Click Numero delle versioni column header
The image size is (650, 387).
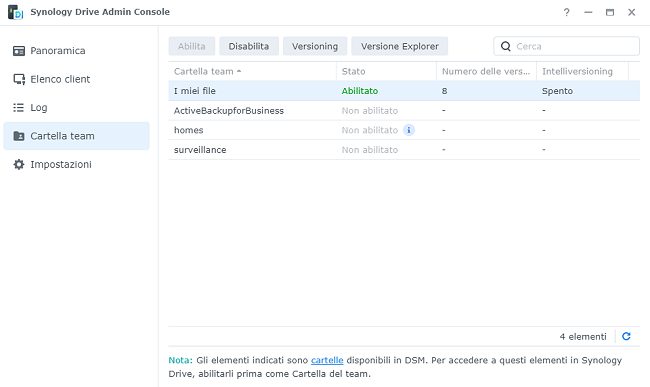tap(486, 71)
